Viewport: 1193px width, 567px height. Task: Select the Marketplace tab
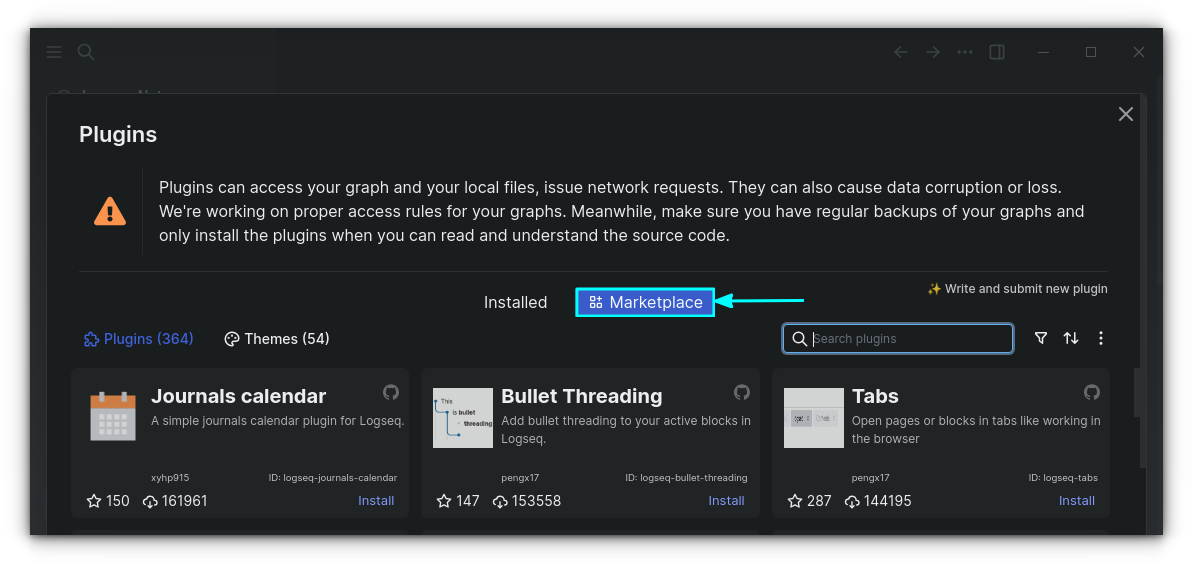tap(645, 302)
